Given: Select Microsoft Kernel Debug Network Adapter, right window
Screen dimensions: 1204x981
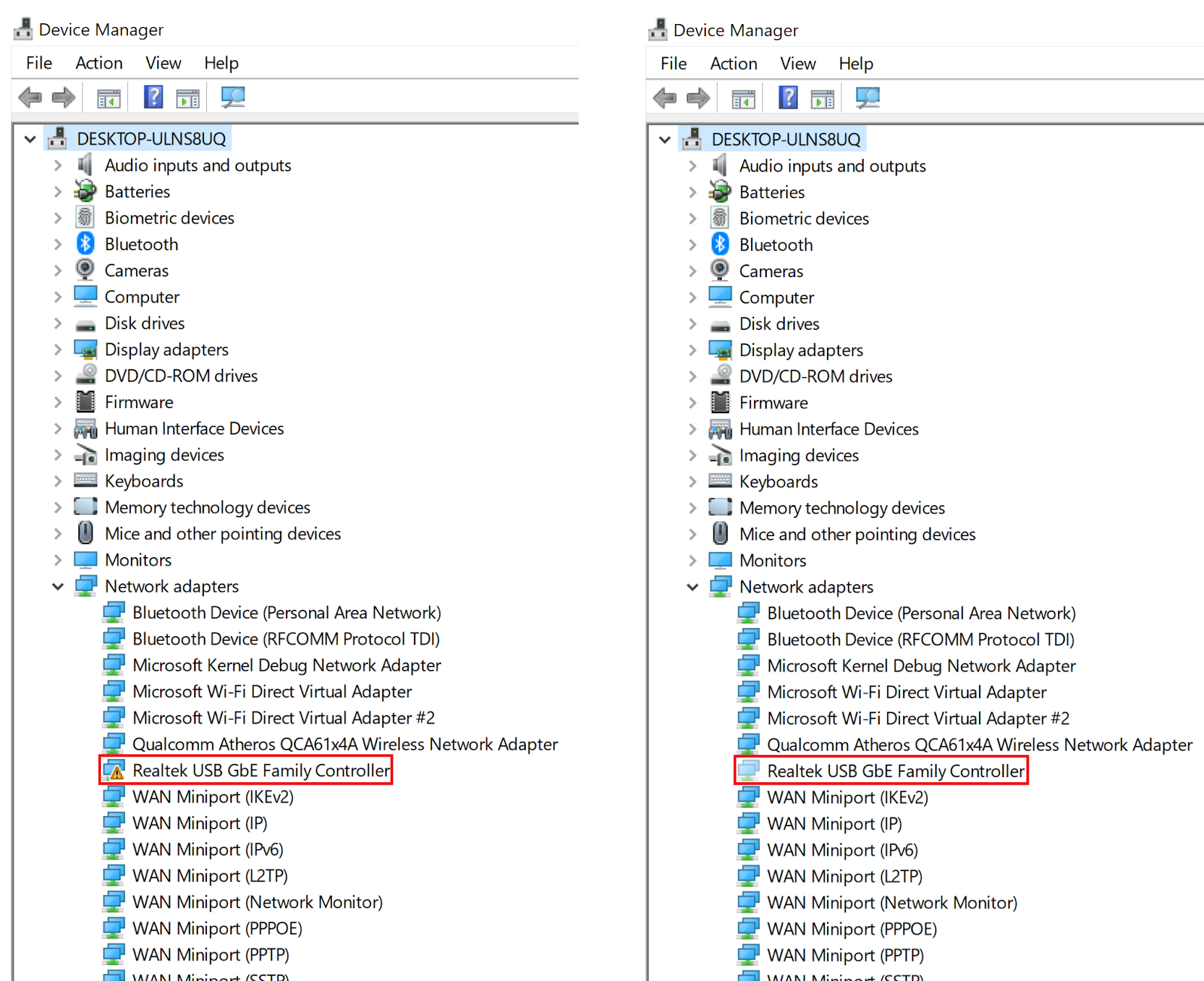Looking at the screenshot, I should (922, 666).
